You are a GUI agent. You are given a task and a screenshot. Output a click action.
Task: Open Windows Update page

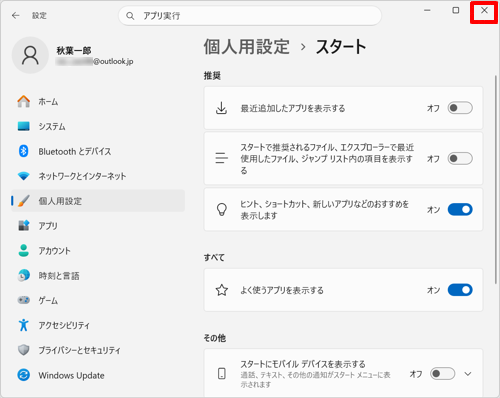98,375
